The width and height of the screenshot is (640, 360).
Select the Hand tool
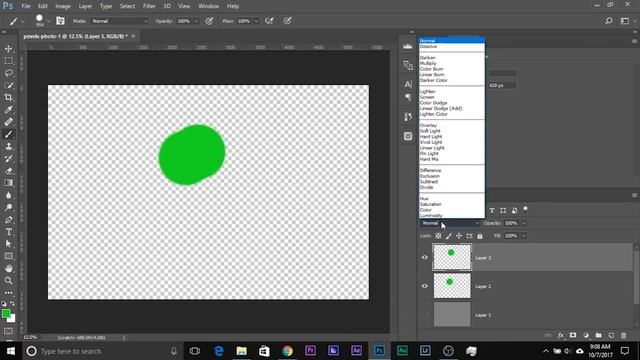pos(8,268)
